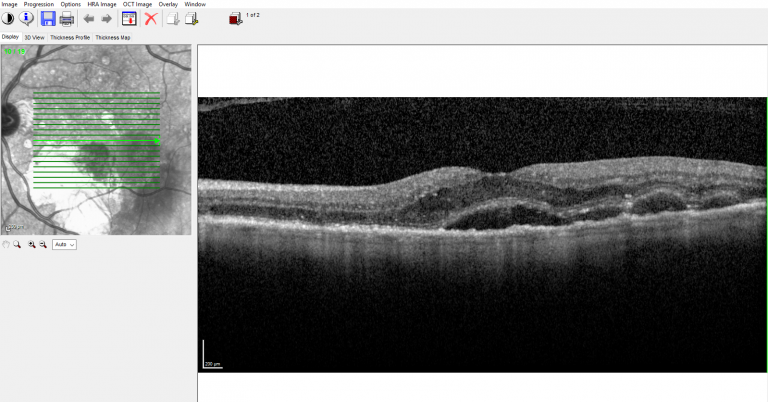This screenshot has height=402, width=768.
Task: Switch to the 3D View tab
Action: (x=35, y=37)
